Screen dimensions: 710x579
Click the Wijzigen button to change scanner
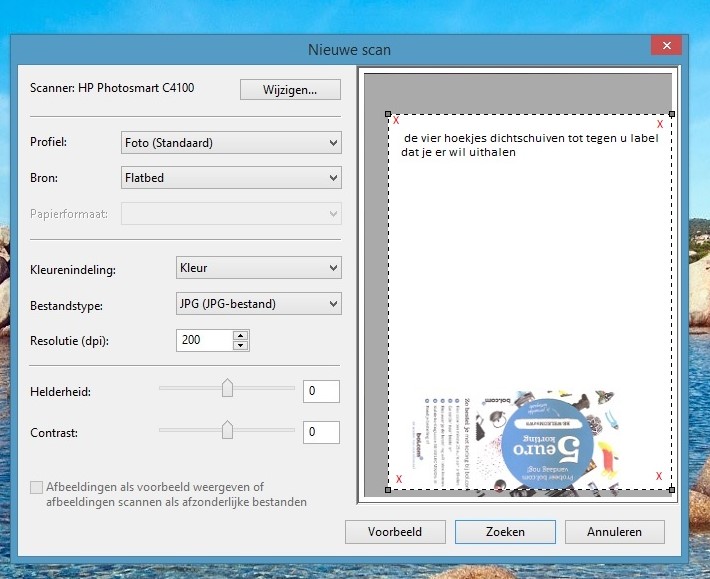(290, 90)
